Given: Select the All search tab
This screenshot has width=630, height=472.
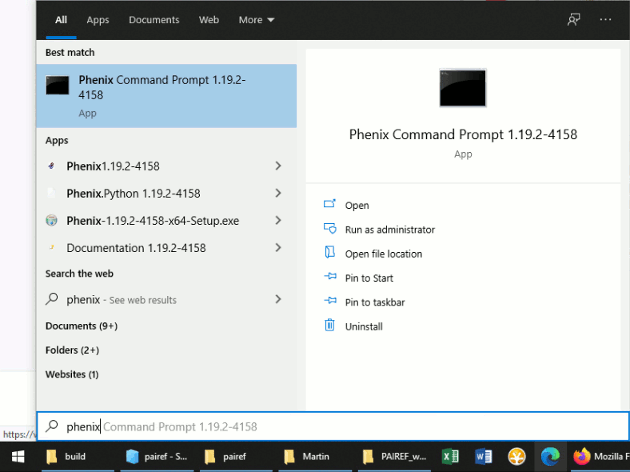Looking at the screenshot, I should [x=61, y=20].
